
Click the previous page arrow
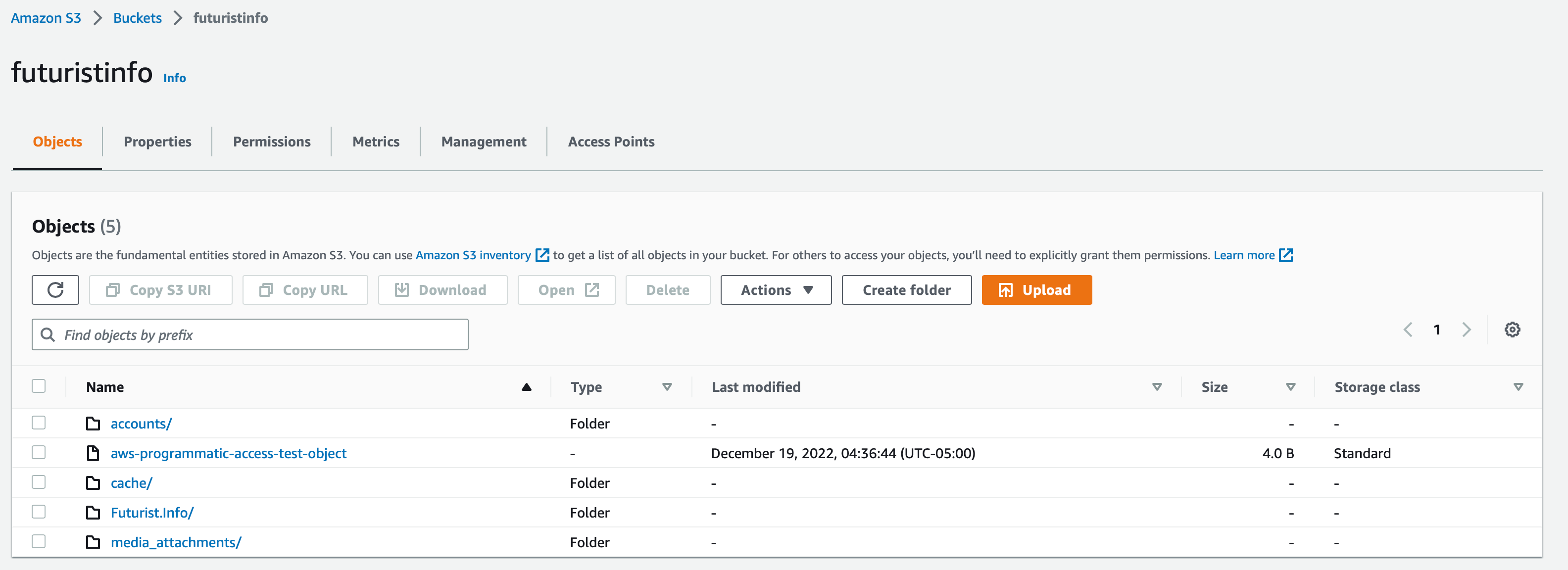[1408, 330]
